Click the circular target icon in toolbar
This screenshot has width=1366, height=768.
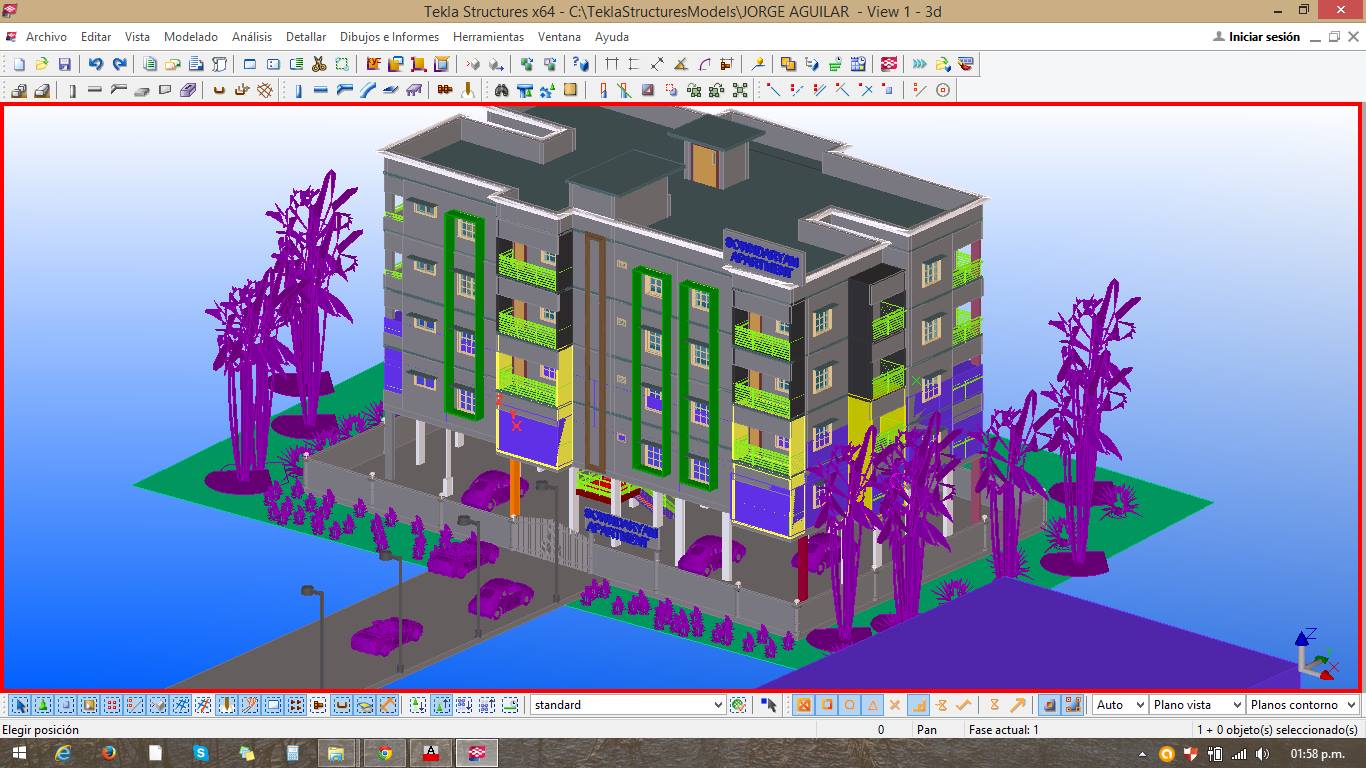coord(942,90)
